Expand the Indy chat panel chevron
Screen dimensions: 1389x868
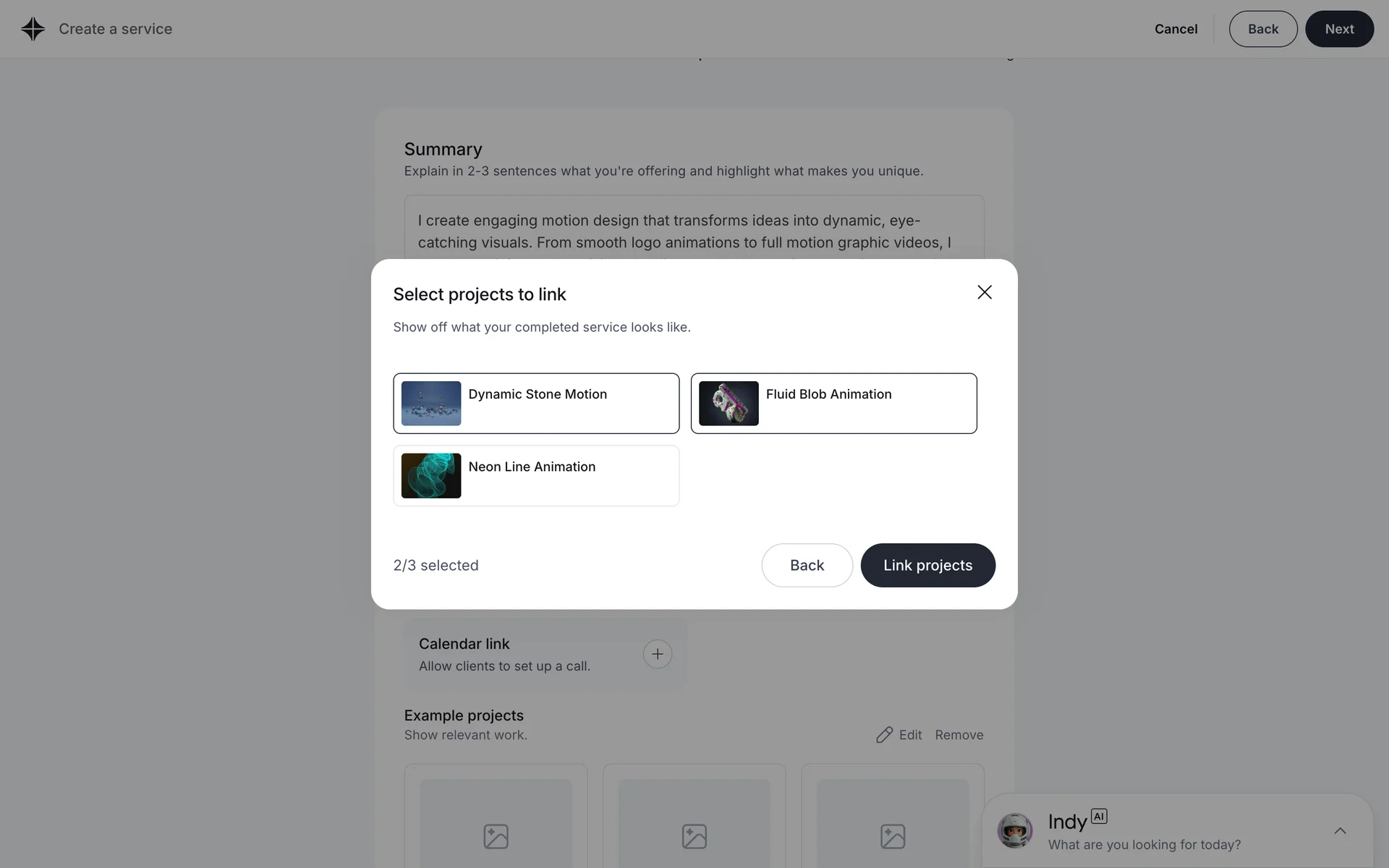point(1340,831)
